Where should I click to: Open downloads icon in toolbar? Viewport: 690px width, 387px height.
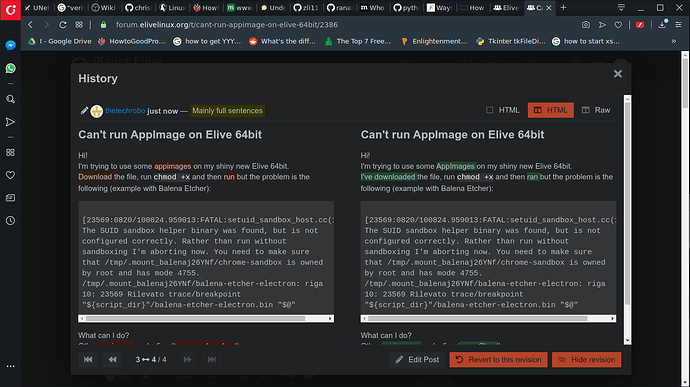662,25
